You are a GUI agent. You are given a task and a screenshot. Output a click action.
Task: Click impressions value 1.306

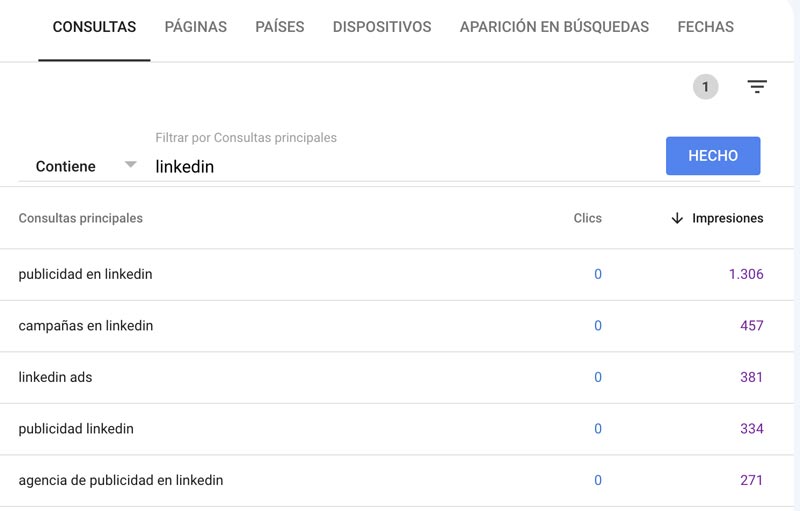click(x=746, y=274)
